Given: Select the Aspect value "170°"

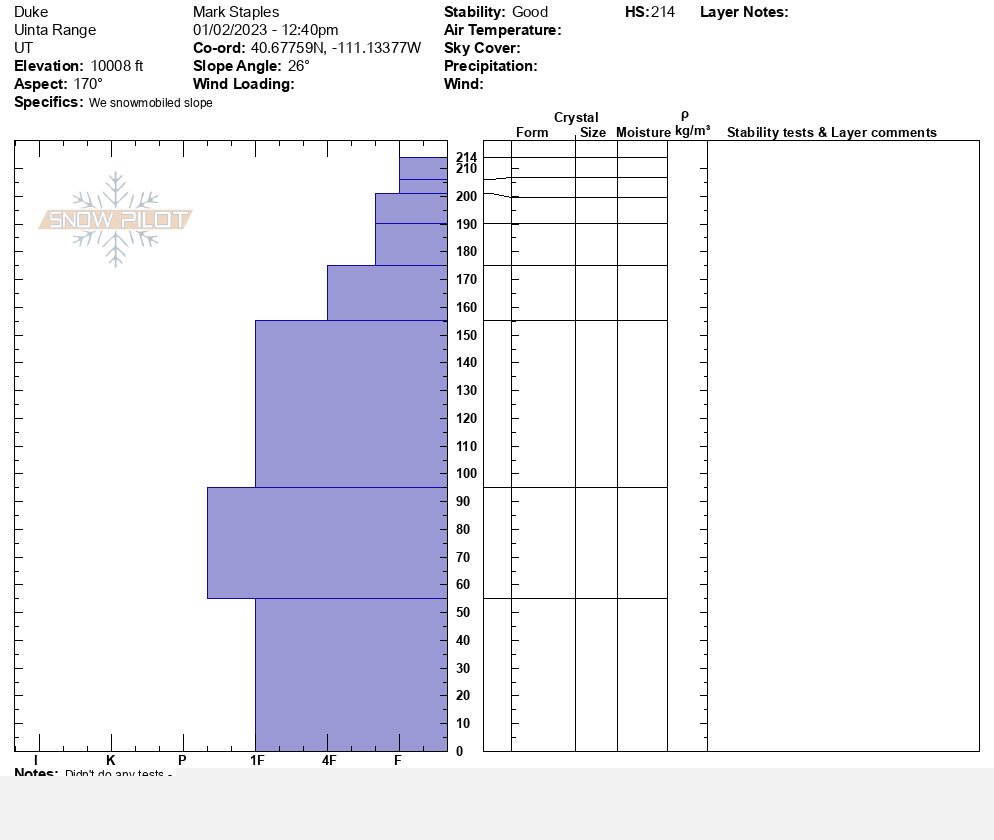Looking at the screenshot, I should tap(88, 84).
